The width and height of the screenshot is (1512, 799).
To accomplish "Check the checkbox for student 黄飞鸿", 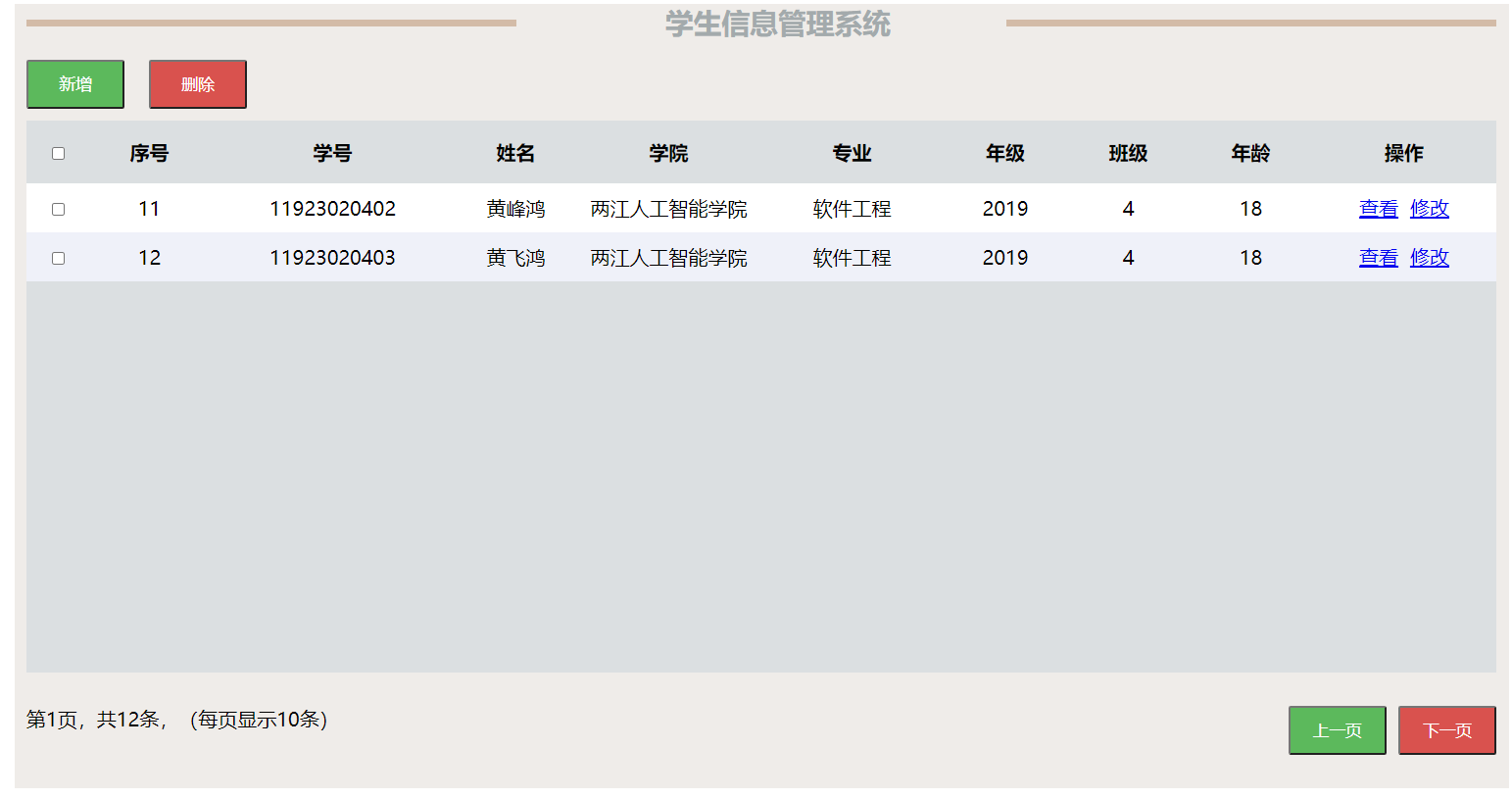I will (58, 257).
